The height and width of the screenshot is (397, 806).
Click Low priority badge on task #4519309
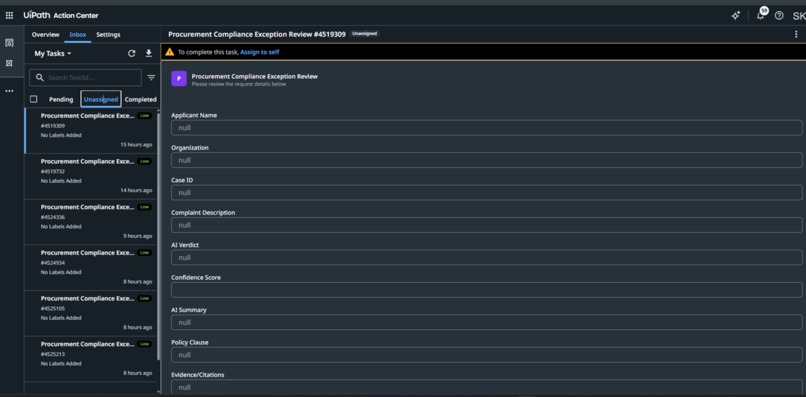pyautogui.click(x=145, y=116)
